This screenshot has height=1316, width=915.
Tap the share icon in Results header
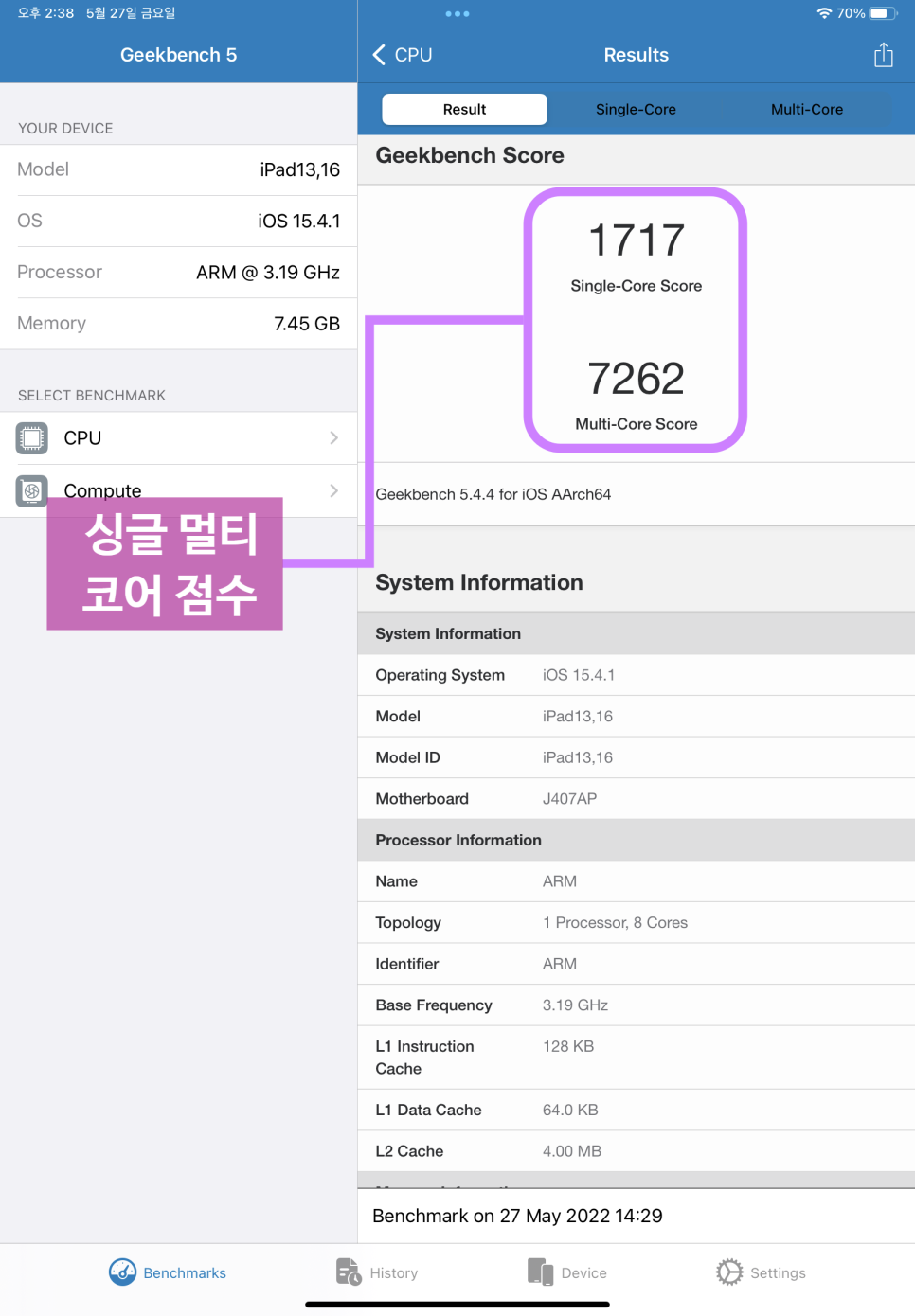883,55
